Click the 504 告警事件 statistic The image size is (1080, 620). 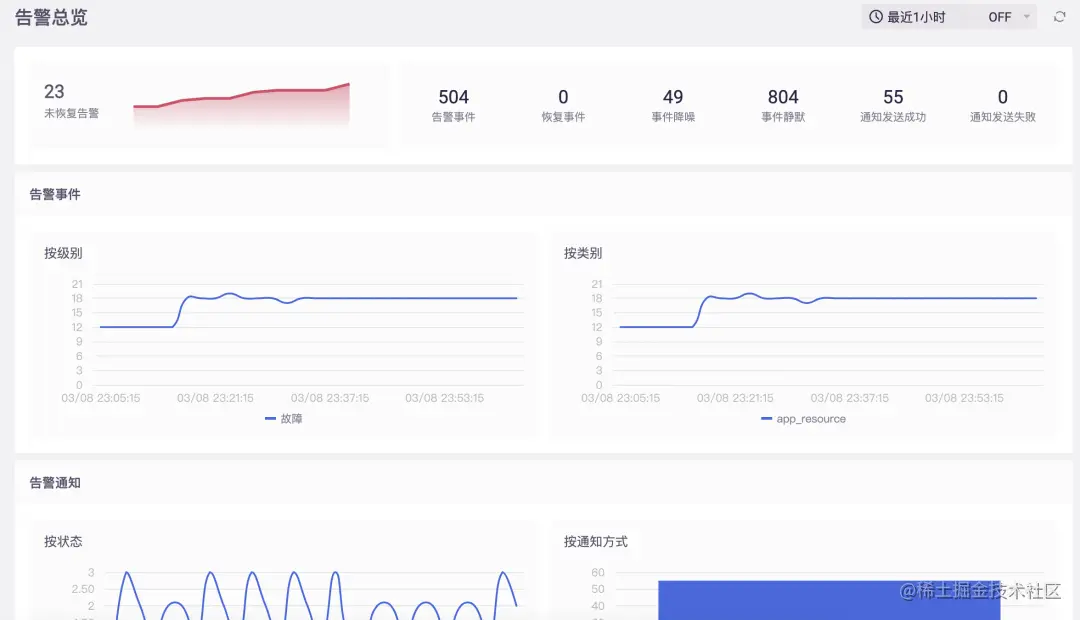(x=453, y=105)
